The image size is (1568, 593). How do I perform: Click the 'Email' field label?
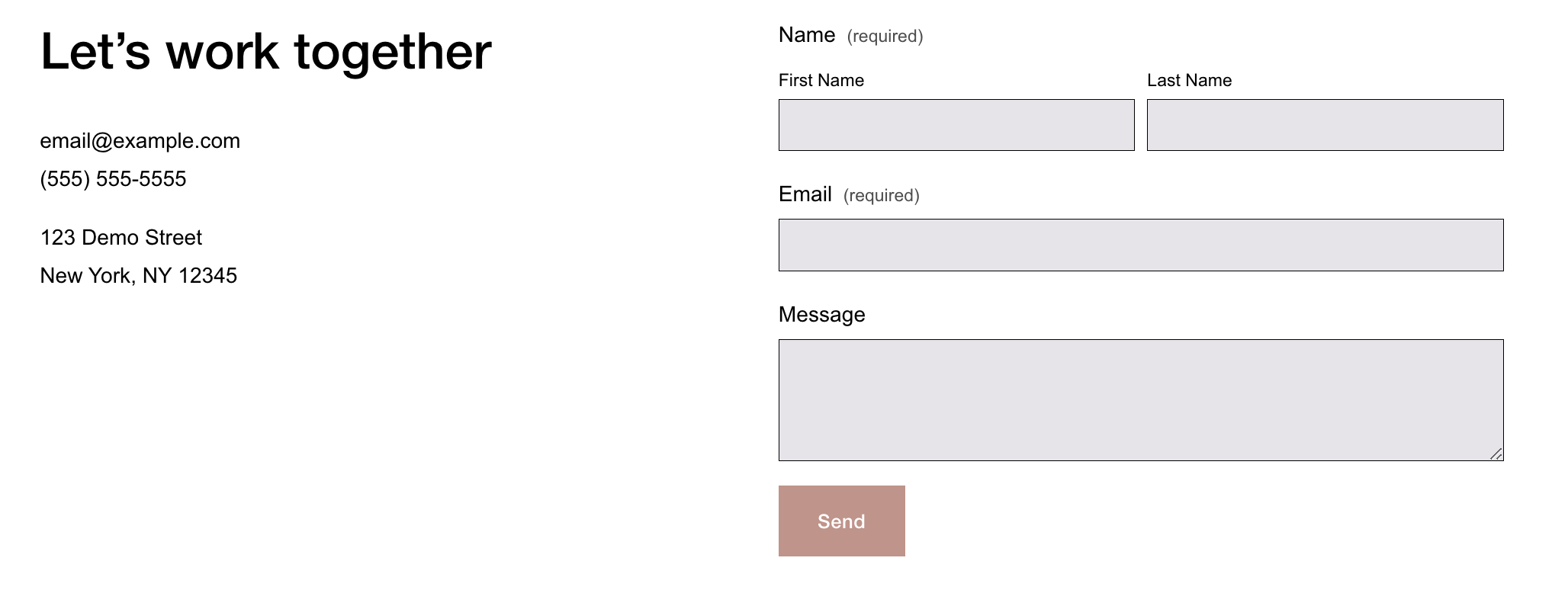point(805,194)
